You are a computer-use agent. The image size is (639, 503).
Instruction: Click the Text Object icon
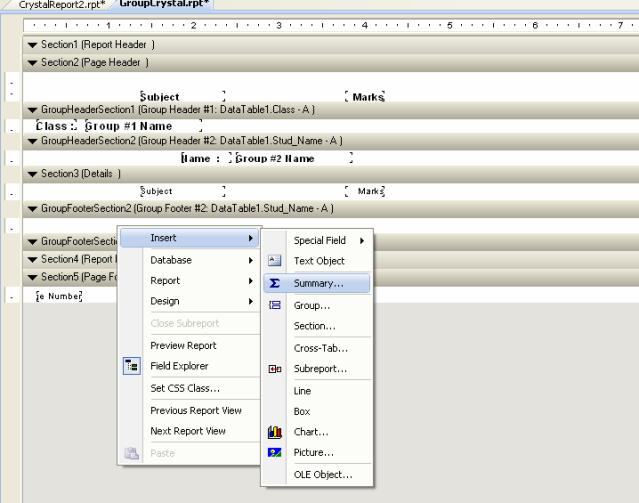point(275,261)
